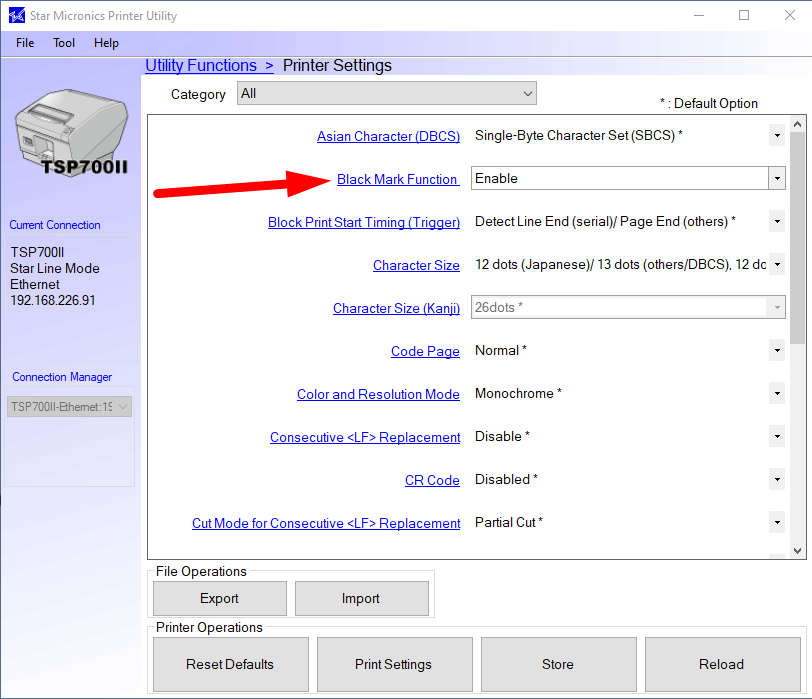Click the 'Printer Settings' breadcrumb text
This screenshot has height=699, width=812.
pyautogui.click(x=337, y=65)
